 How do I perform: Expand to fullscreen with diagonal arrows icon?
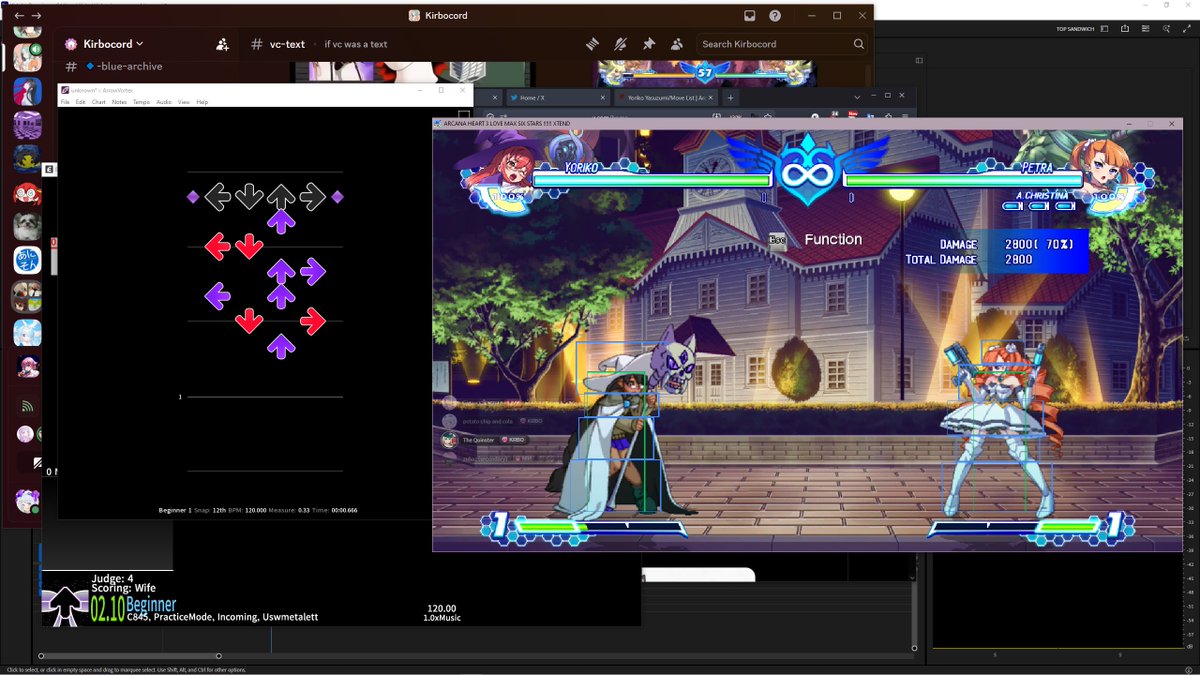click(1186, 29)
